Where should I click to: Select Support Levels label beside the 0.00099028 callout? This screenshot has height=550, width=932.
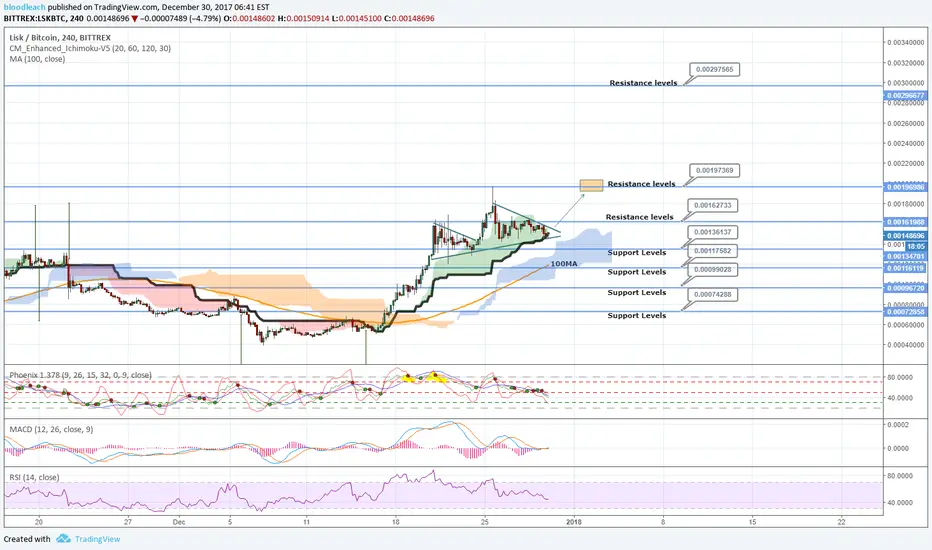[x=637, y=293]
